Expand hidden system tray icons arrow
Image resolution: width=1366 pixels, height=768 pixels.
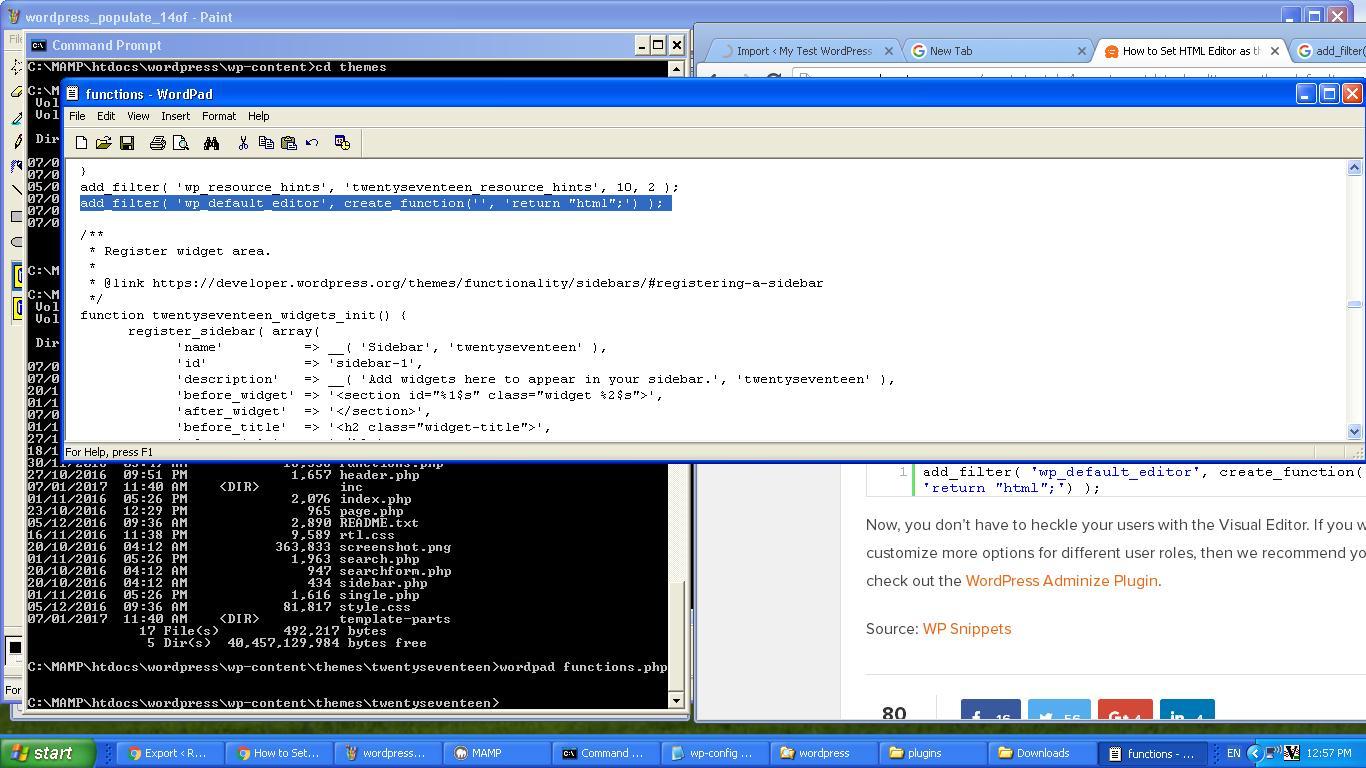pos(1254,754)
